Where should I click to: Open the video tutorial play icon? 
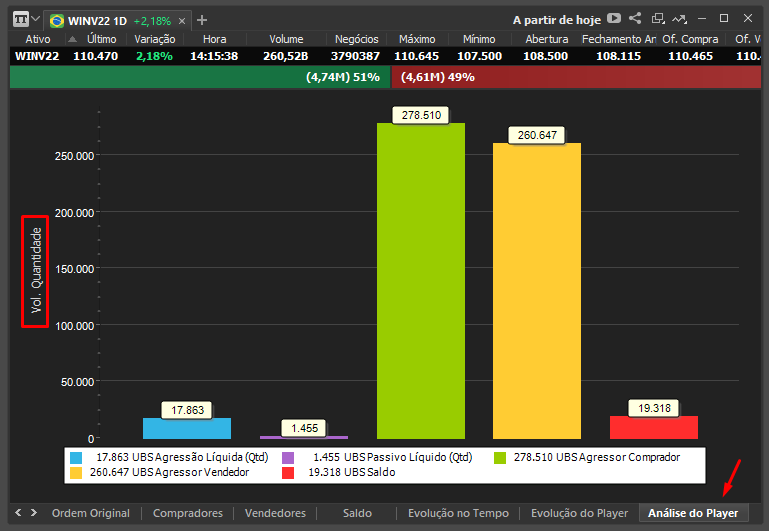pyautogui.click(x=614, y=19)
